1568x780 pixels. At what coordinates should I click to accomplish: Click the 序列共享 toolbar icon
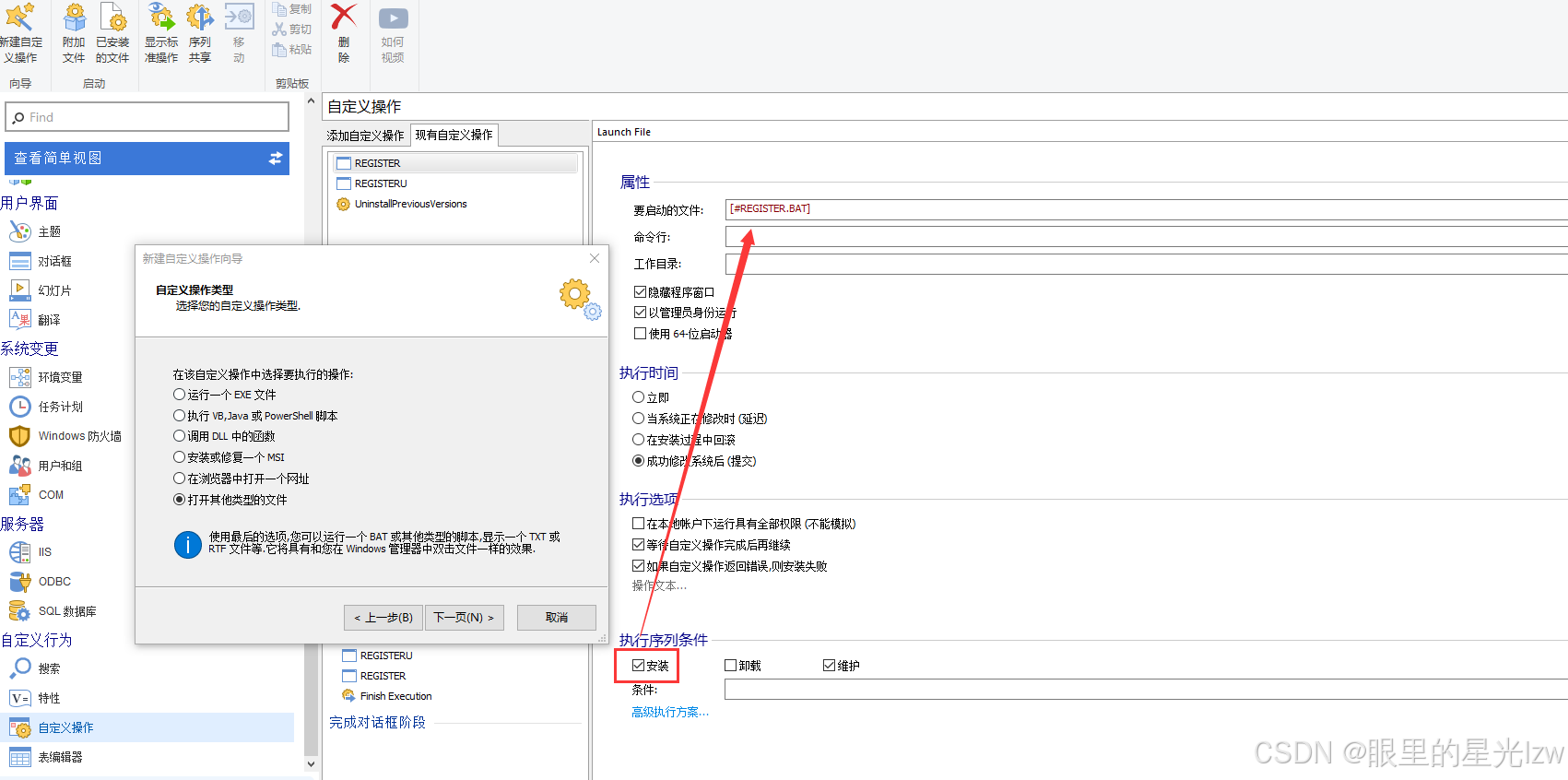pyautogui.click(x=200, y=17)
